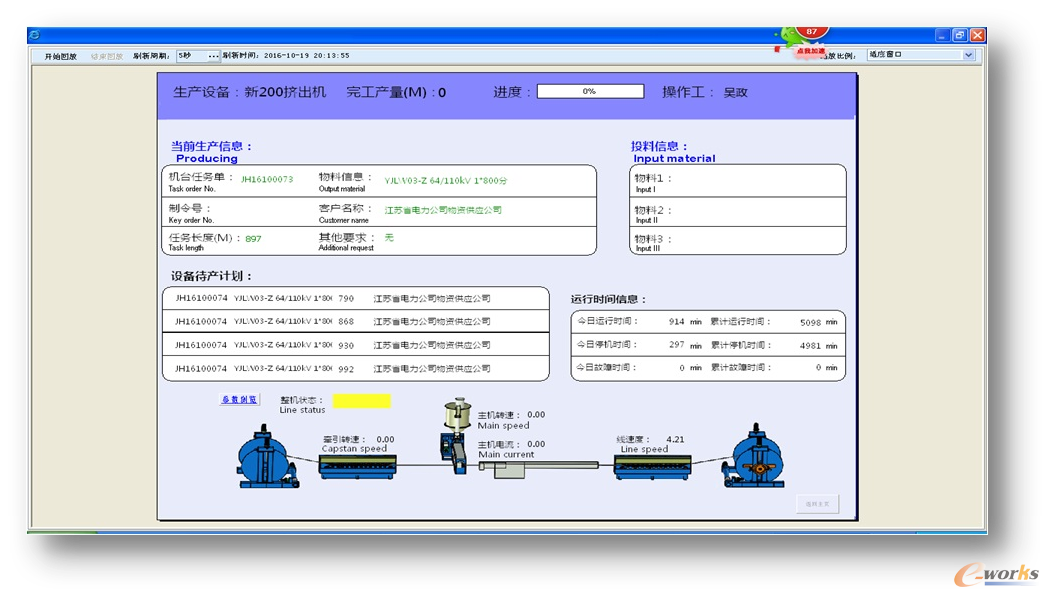The width and height of the screenshot is (1049, 597).
Task: Minimize the window using the title bar button
Action: 943,35
